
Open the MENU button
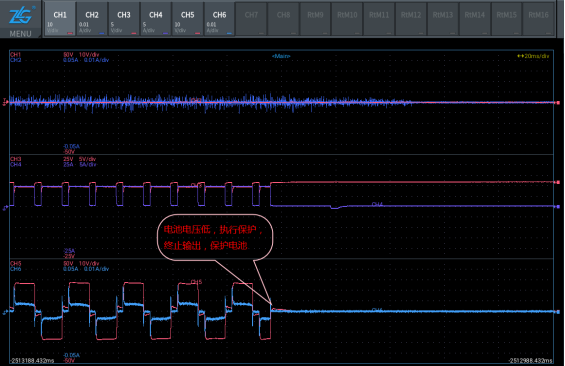tap(20, 34)
